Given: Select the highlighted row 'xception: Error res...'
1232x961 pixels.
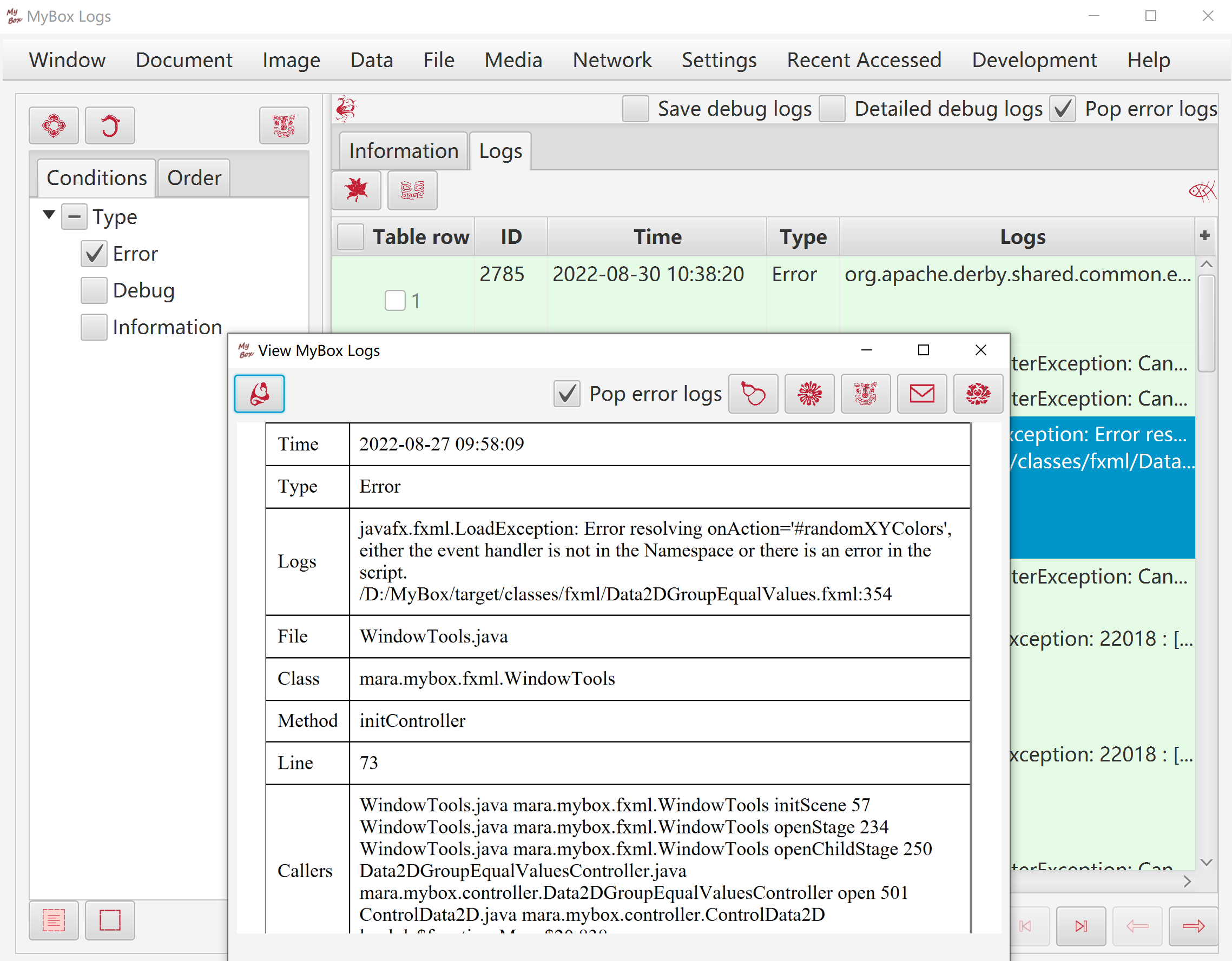Looking at the screenshot, I should pos(1102,487).
